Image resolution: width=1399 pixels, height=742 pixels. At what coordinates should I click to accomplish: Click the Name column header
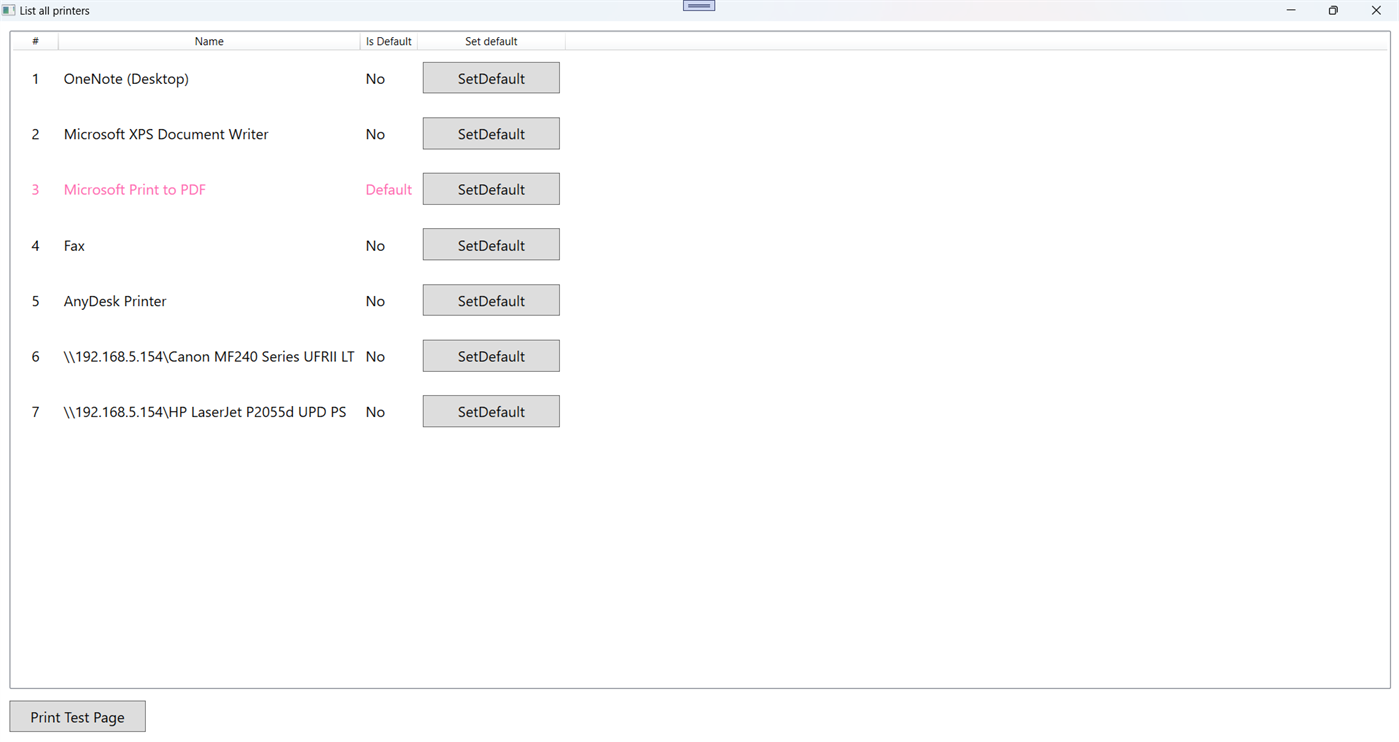click(x=209, y=41)
